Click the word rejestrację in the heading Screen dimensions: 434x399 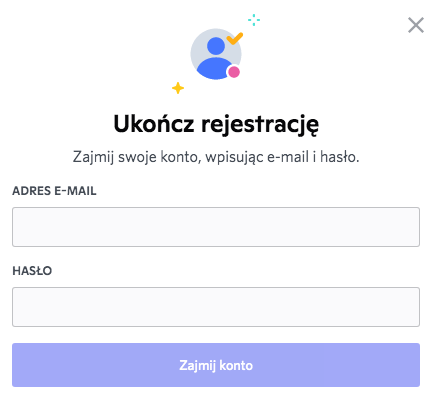click(260, 125)
